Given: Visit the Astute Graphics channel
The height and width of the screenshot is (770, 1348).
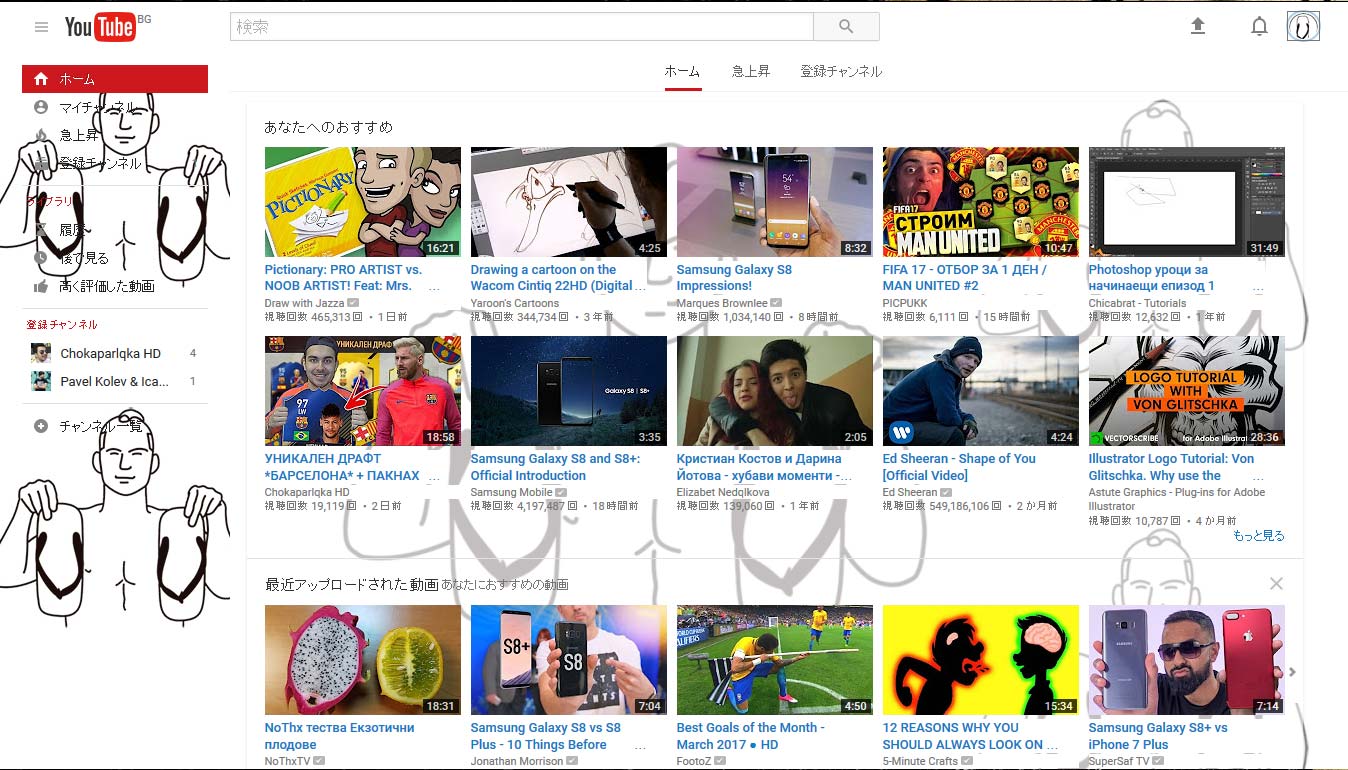Looking at the screenshot, I should coord(1177,499).
